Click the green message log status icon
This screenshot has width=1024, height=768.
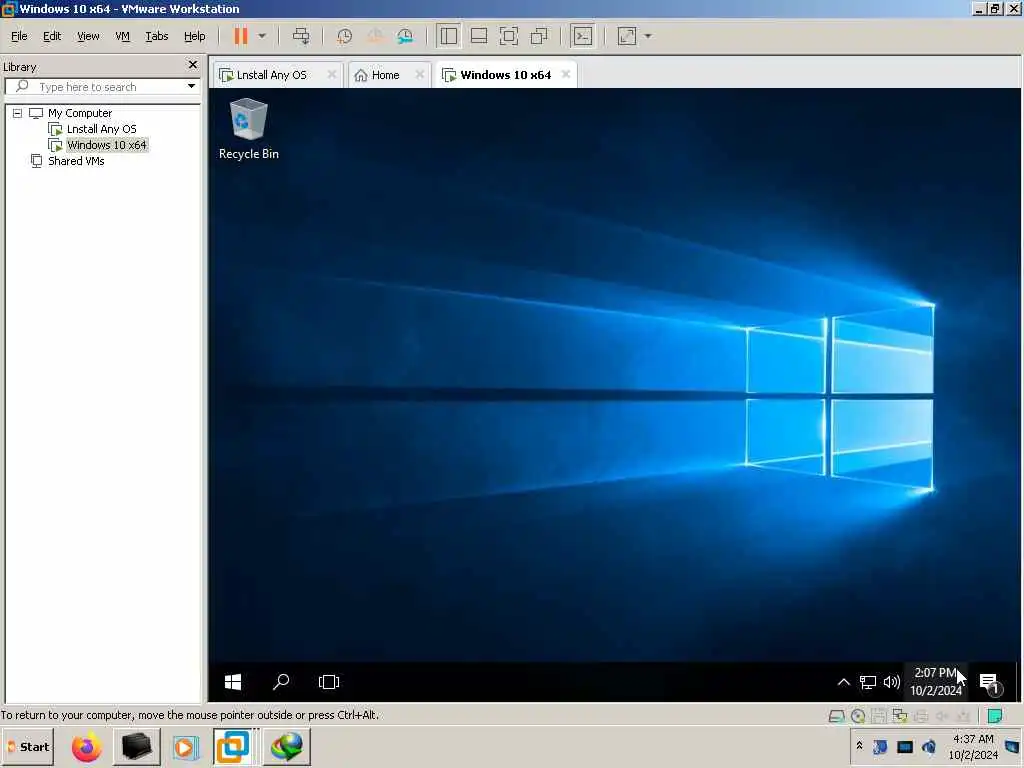tap(995, 716)
